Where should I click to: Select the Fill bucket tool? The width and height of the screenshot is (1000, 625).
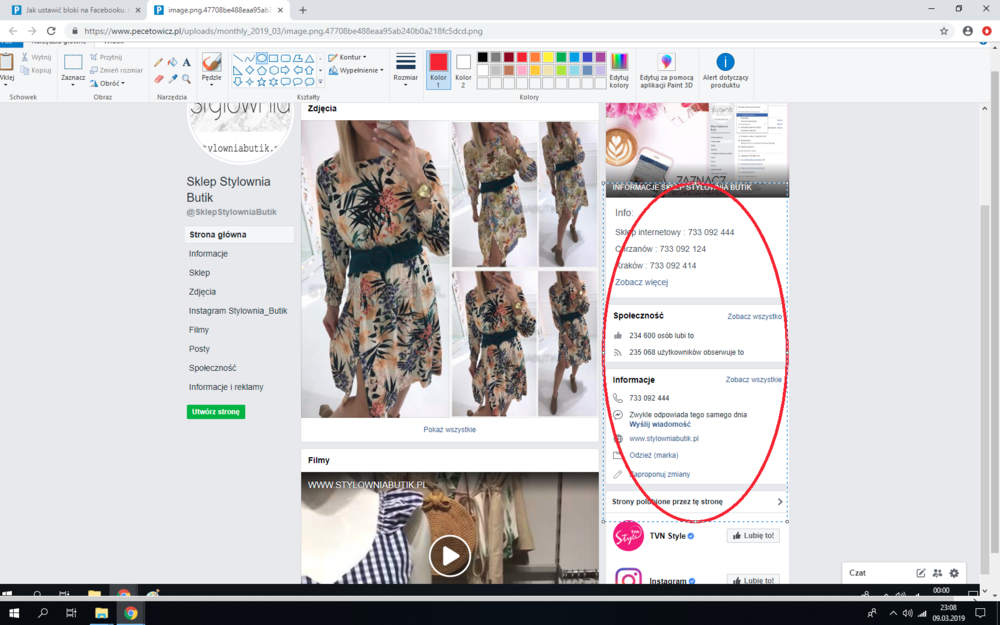[172, 62]
